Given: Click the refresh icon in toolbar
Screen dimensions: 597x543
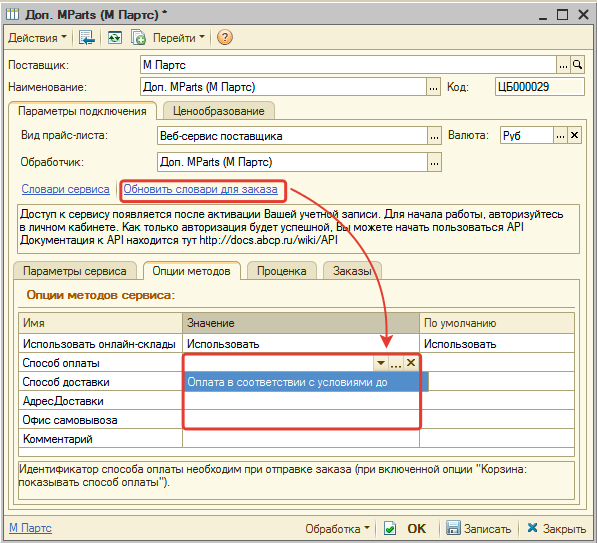Looking at the screenshot, I should [x=114, y=38].
